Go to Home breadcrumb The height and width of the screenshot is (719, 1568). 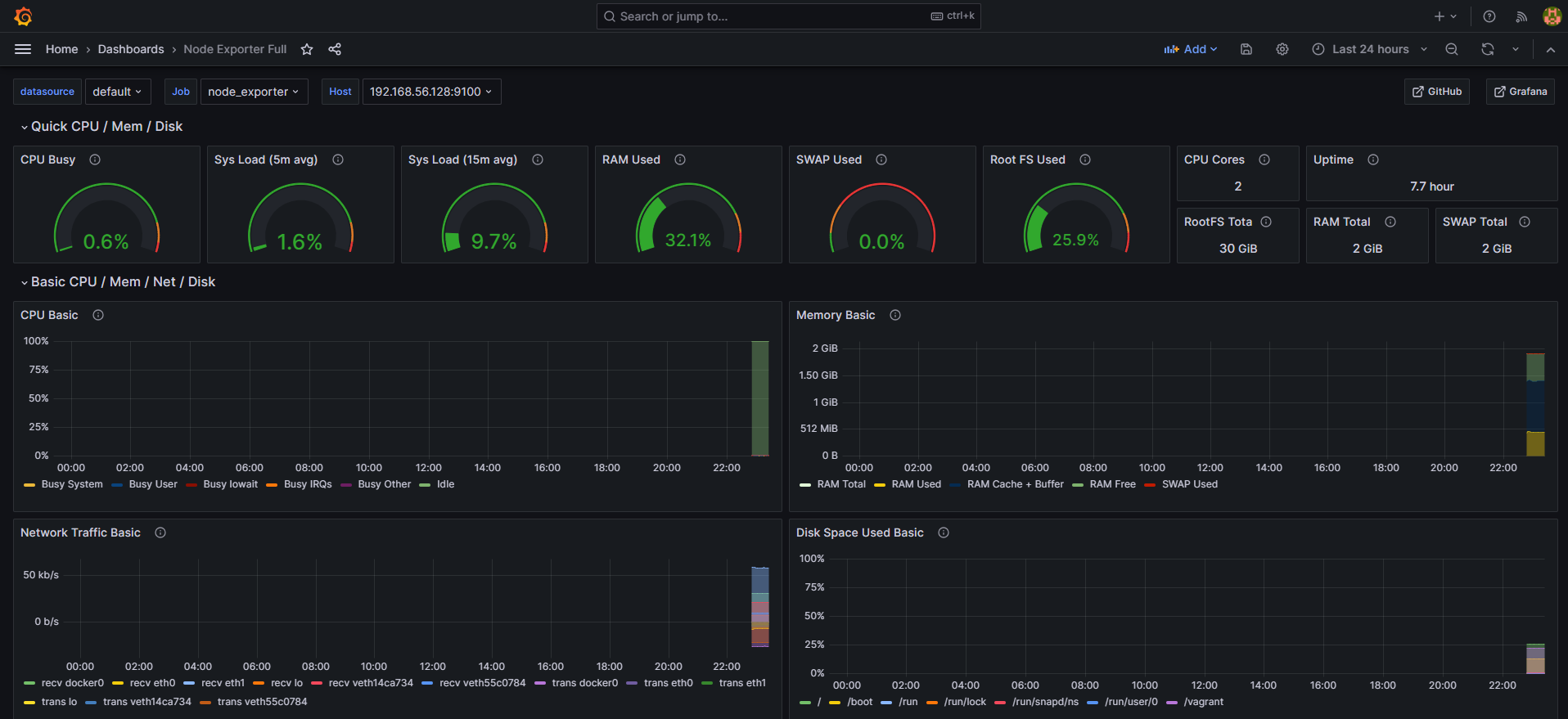(x=62, y=49)
